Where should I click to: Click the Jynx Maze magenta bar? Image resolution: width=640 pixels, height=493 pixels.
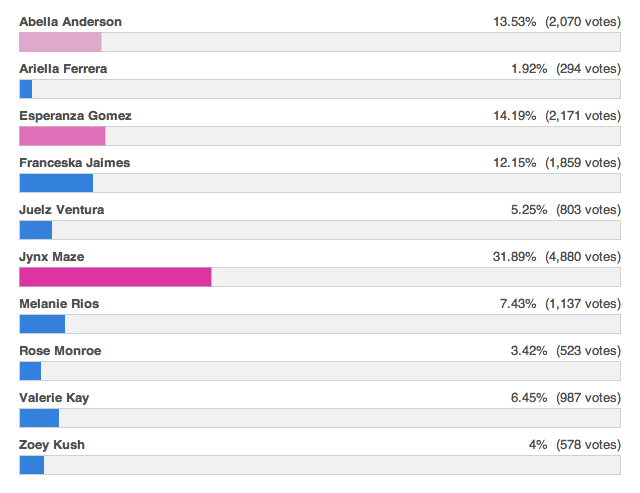pos(115,277)
